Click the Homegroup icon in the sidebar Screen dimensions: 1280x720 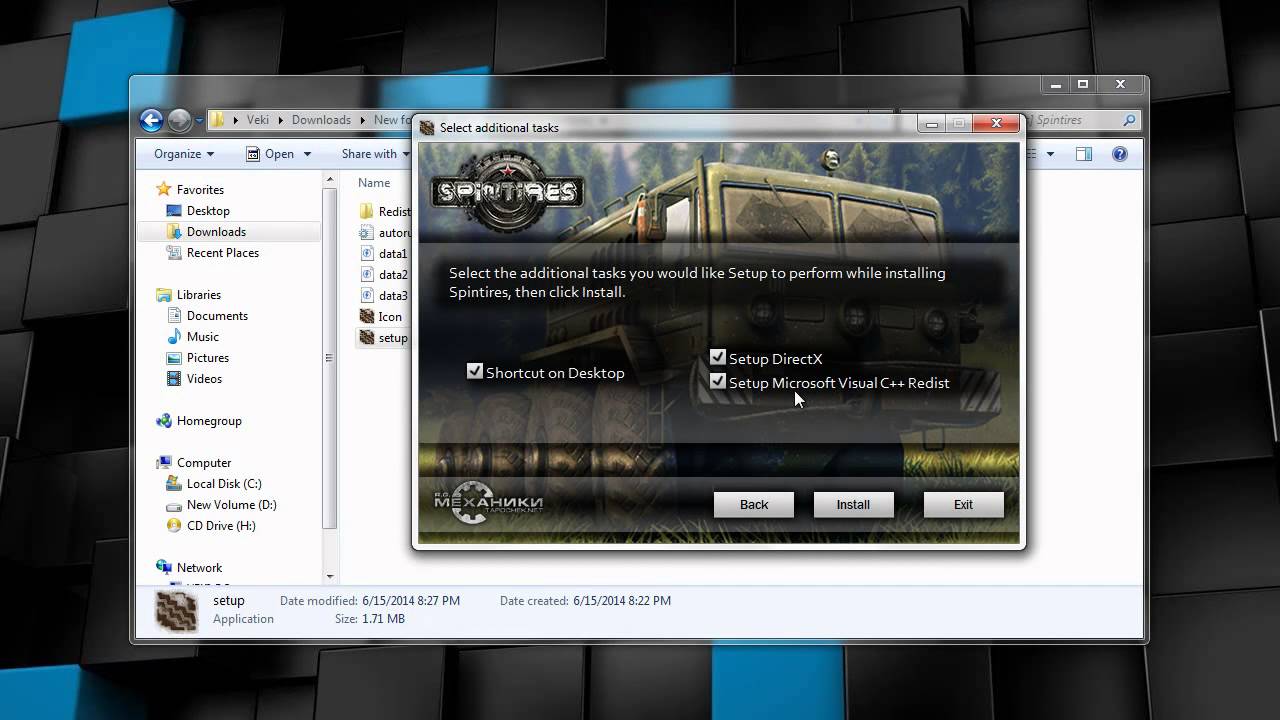point(164,421)
